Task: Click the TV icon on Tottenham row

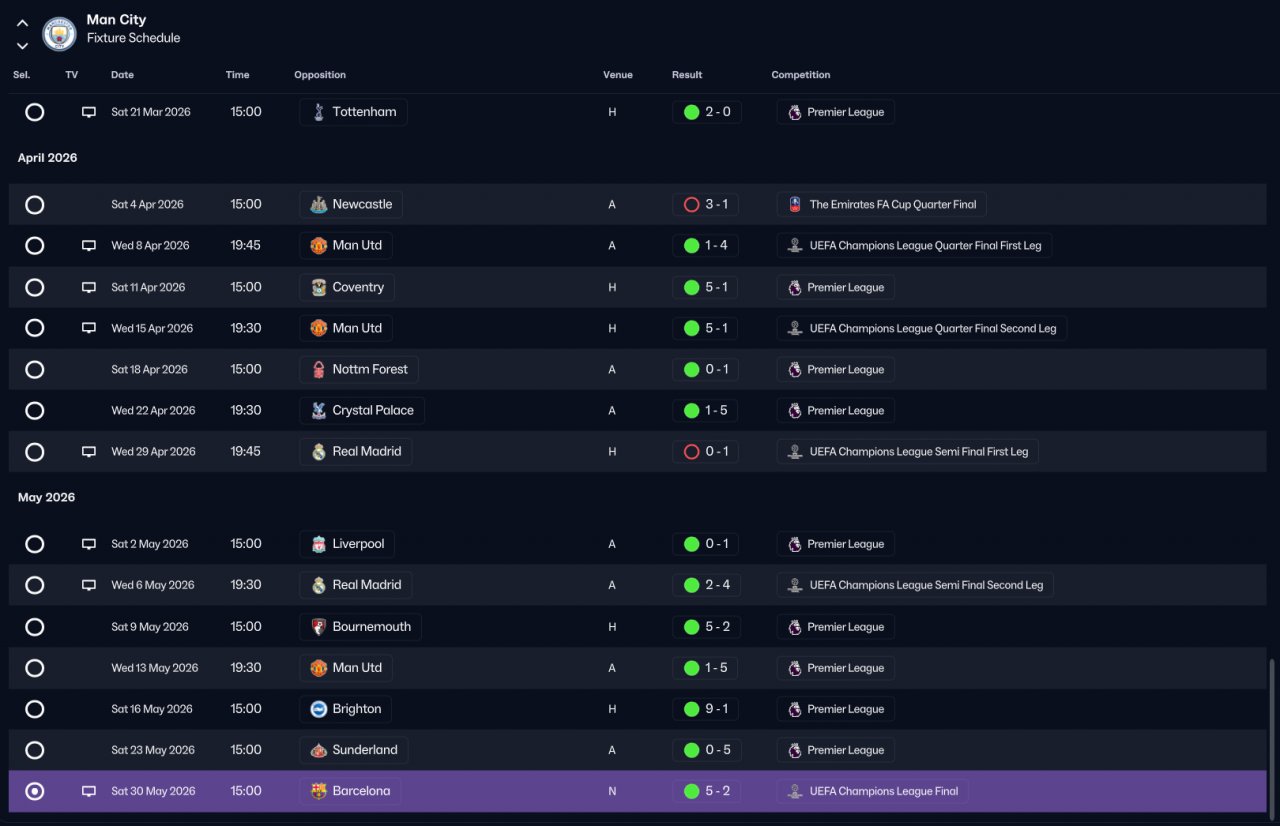Action: point(89,113)
